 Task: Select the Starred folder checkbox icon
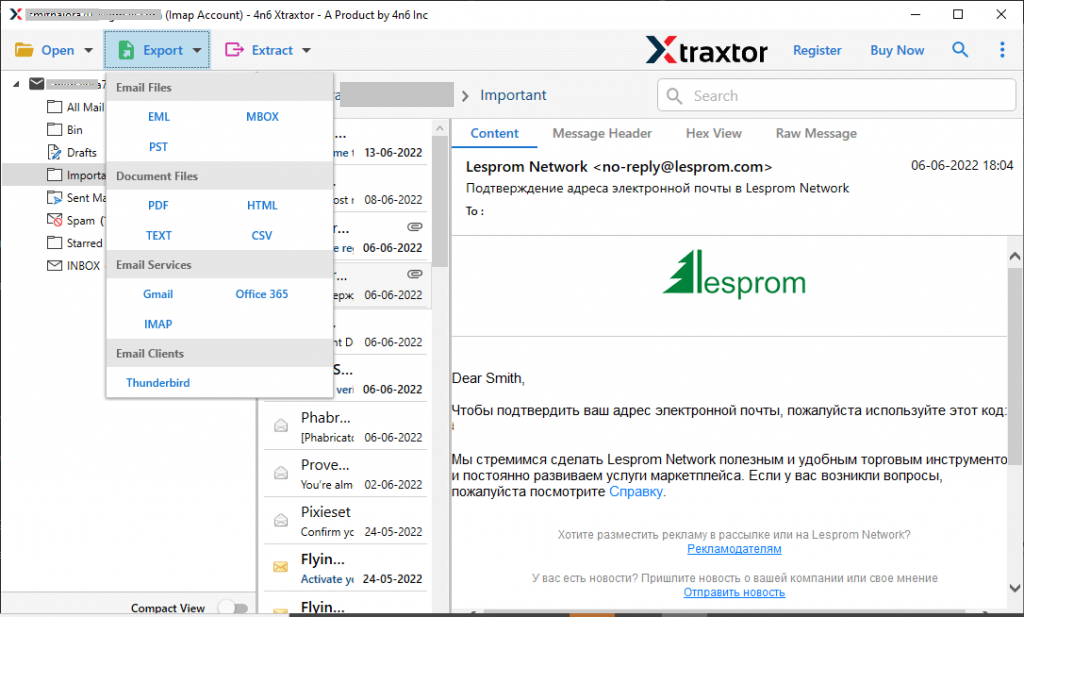(54, 242)
